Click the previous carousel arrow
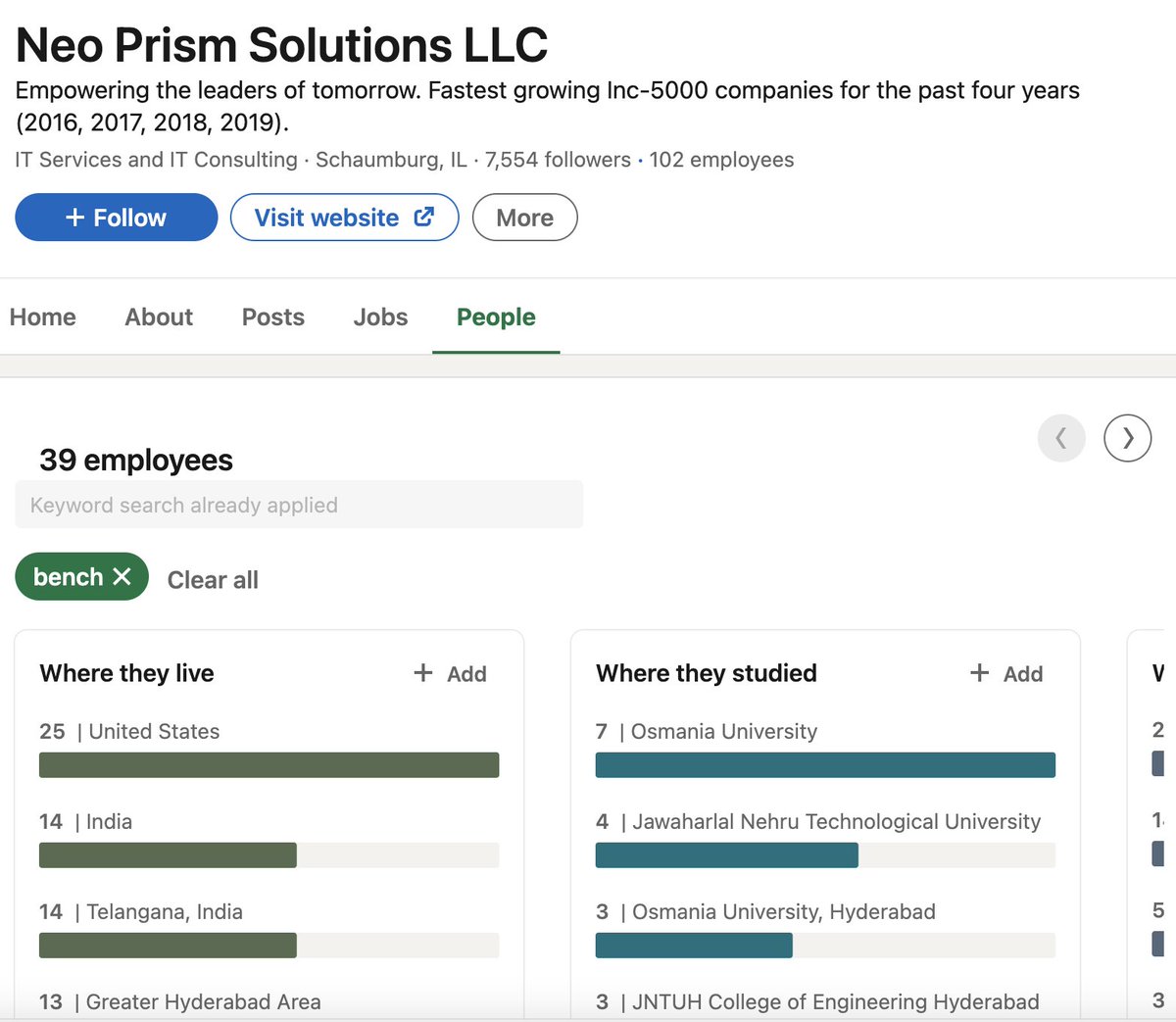The height and width of the screenshot is (1022, 1176). point(1061,438)
